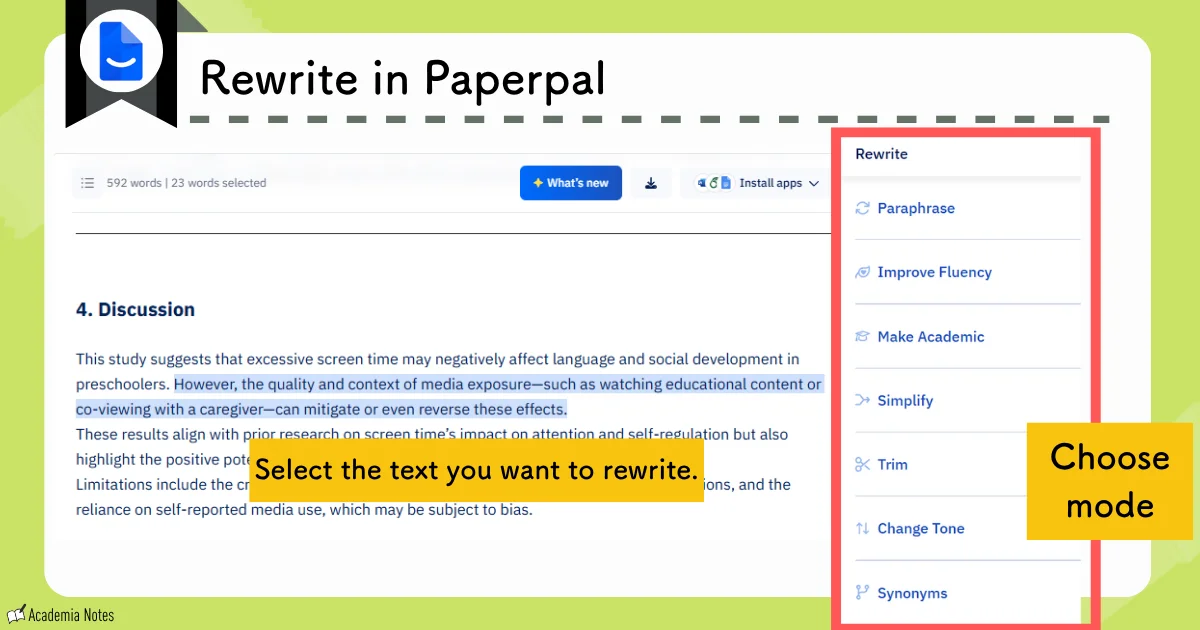
Task: Click the Change Tone arrows icon
Action: 862,528
